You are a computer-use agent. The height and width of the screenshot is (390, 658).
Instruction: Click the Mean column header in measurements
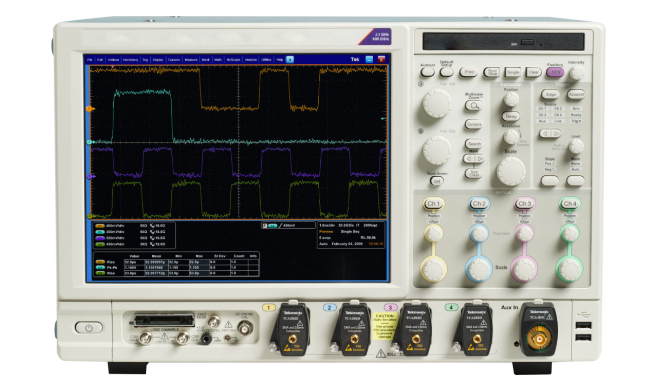pos(156,256)
